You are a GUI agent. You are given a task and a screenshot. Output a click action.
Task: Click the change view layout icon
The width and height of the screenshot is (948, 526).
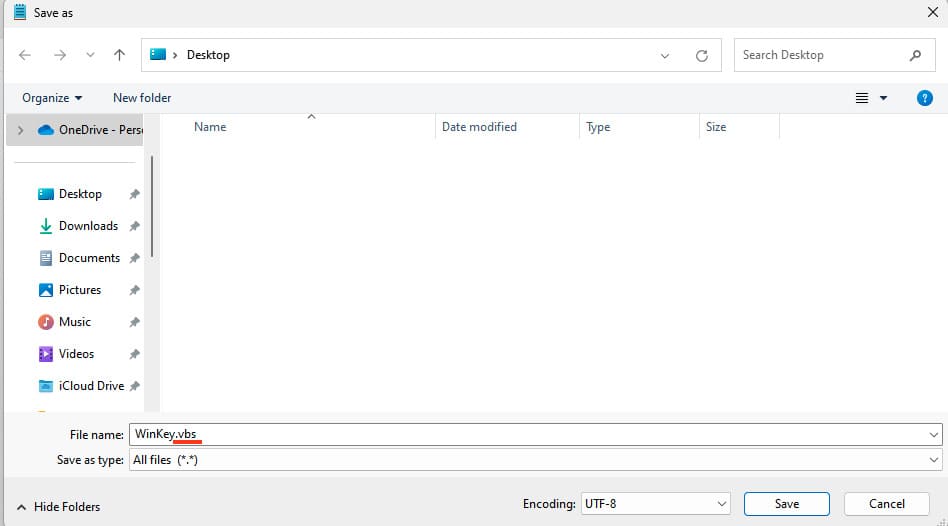(862, 98)
